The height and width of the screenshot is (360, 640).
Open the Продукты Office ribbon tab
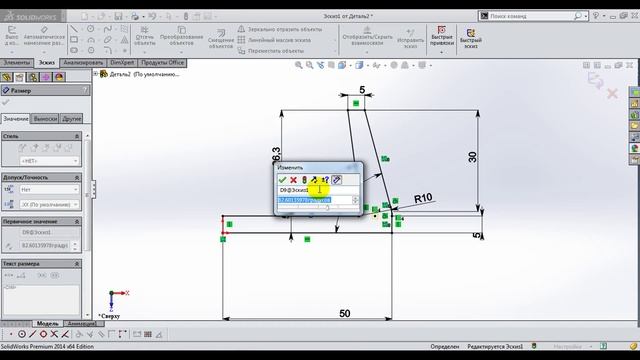(x=162, y=63)
